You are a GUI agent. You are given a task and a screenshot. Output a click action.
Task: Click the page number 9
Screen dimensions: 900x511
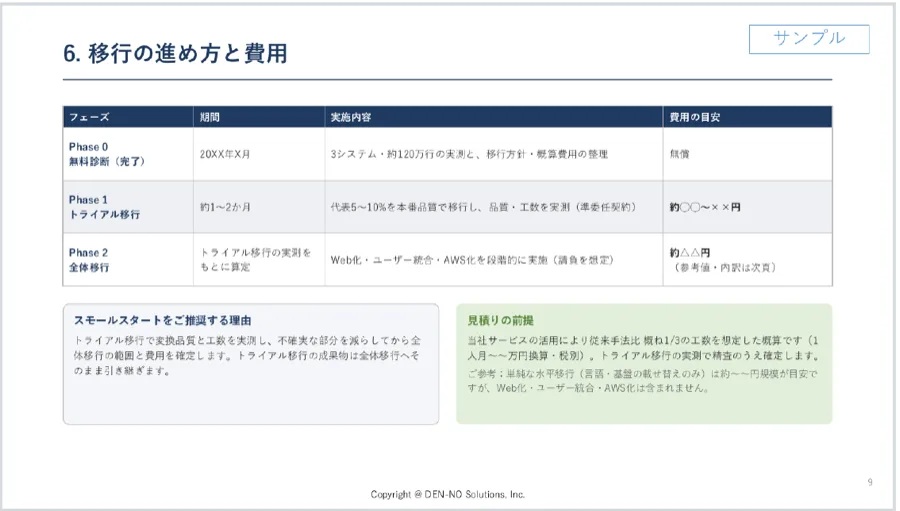pos(870,482)
